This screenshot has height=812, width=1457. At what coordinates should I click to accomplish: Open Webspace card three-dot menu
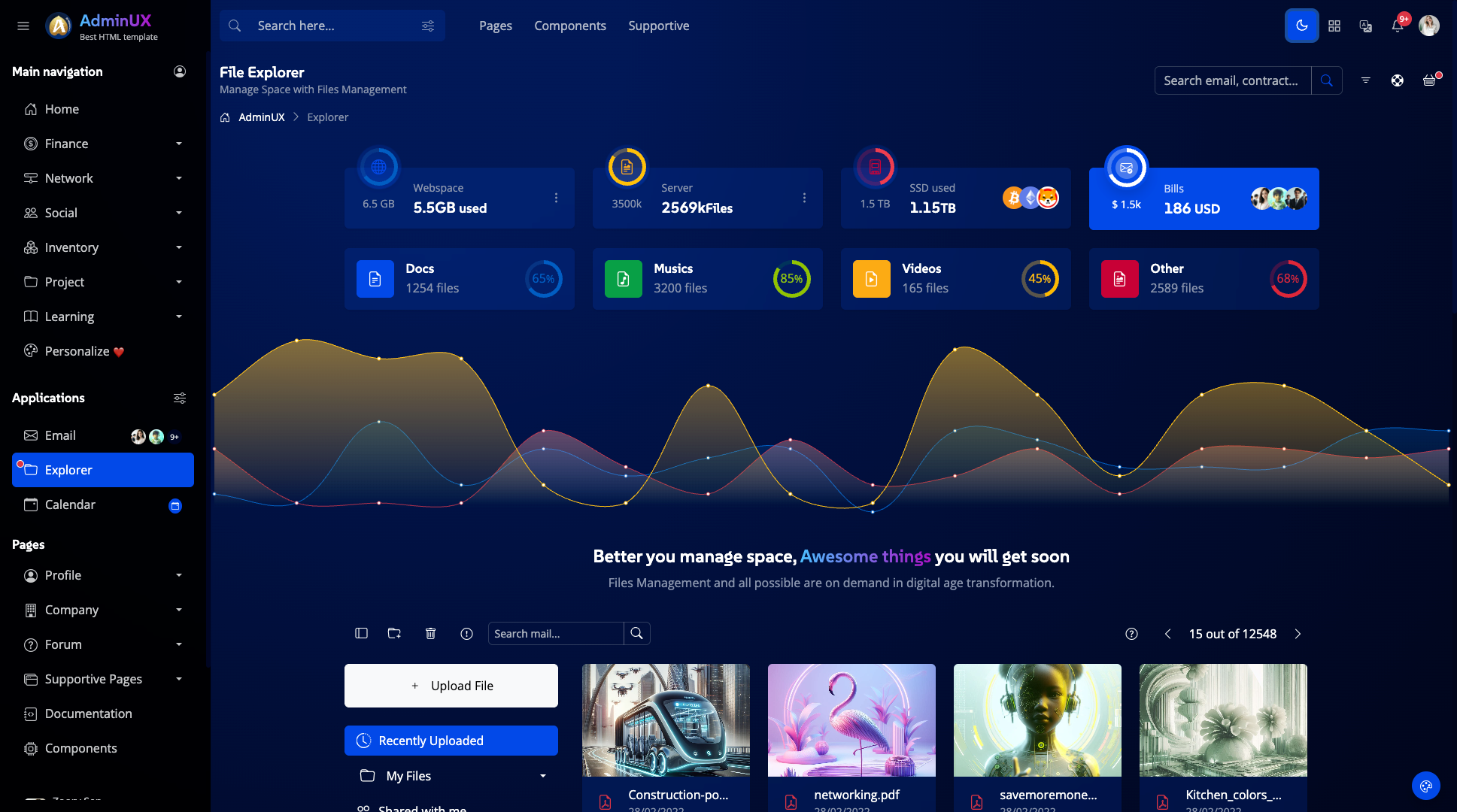556,198
